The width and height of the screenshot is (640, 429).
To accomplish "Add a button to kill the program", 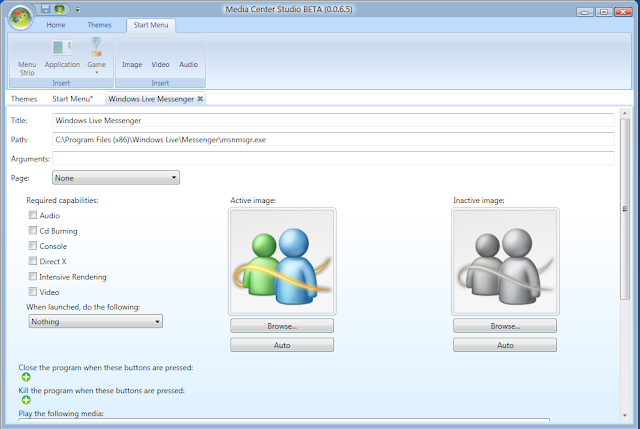I will [26, 400].
